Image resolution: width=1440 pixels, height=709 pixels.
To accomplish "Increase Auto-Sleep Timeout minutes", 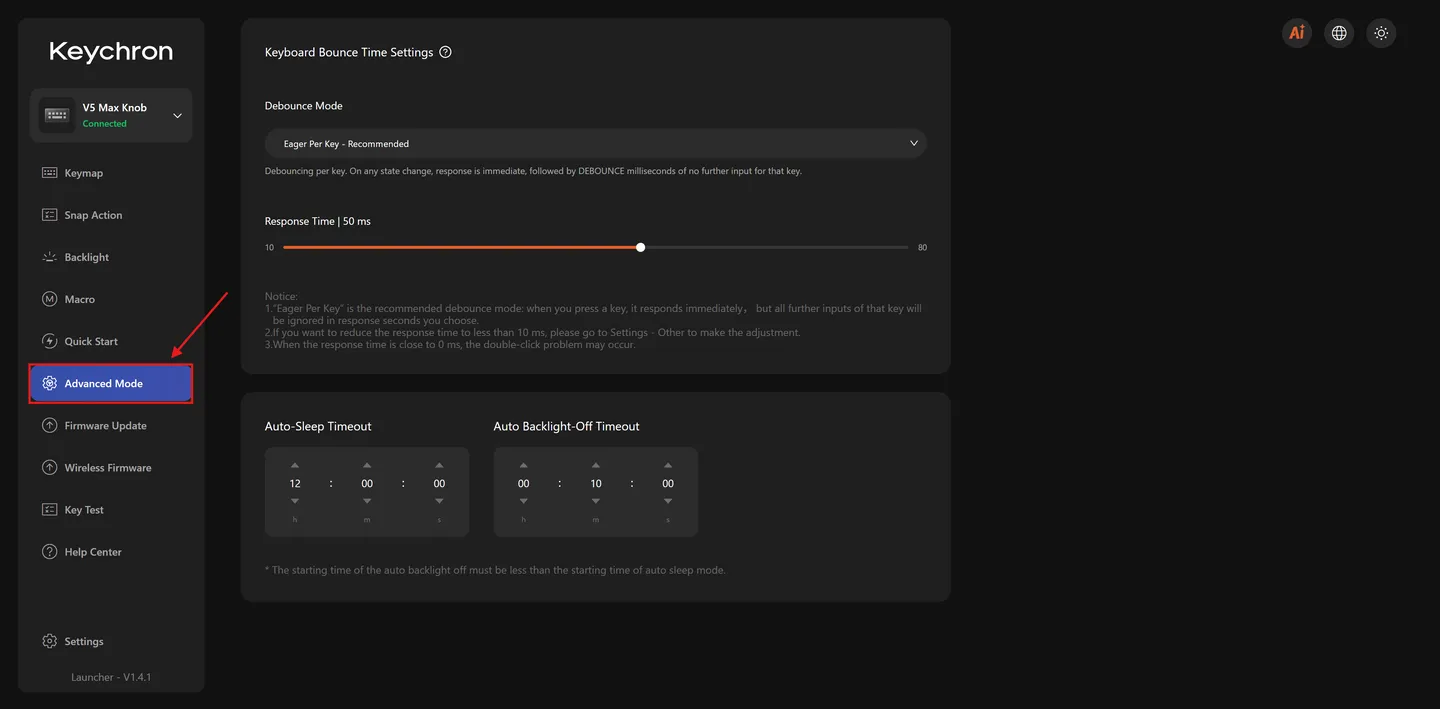I will click(x=367, y=465).
